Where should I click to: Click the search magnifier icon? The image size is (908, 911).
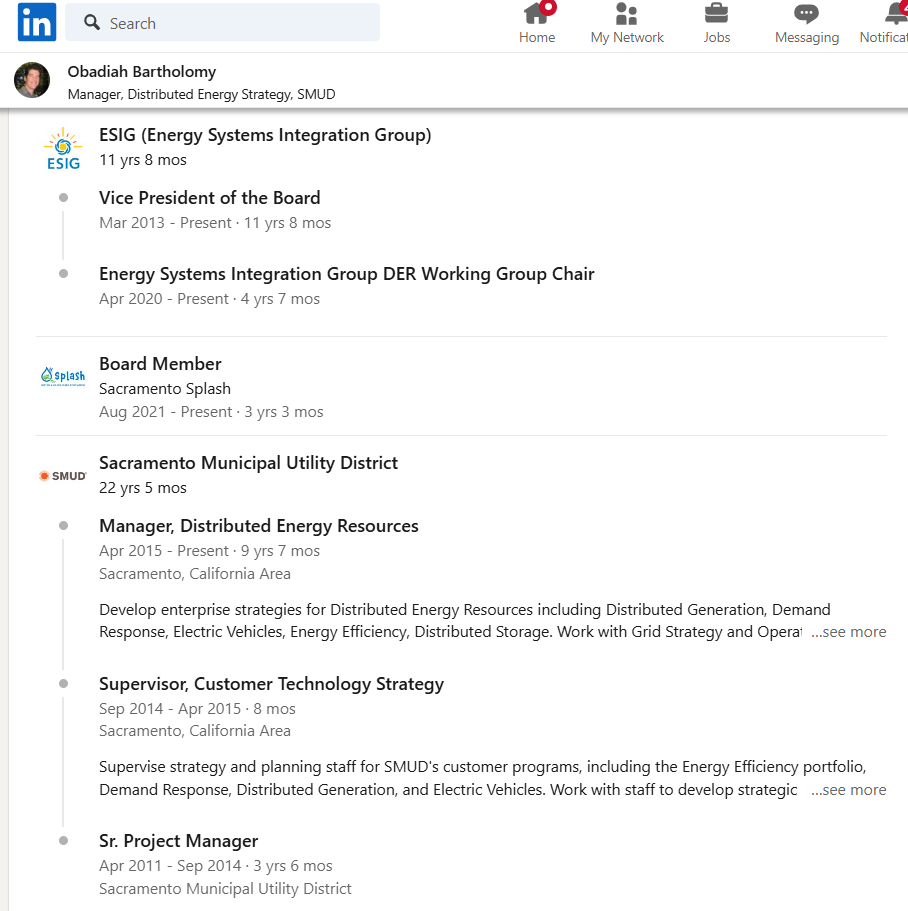pyautogui.click(x=92, y=23)
